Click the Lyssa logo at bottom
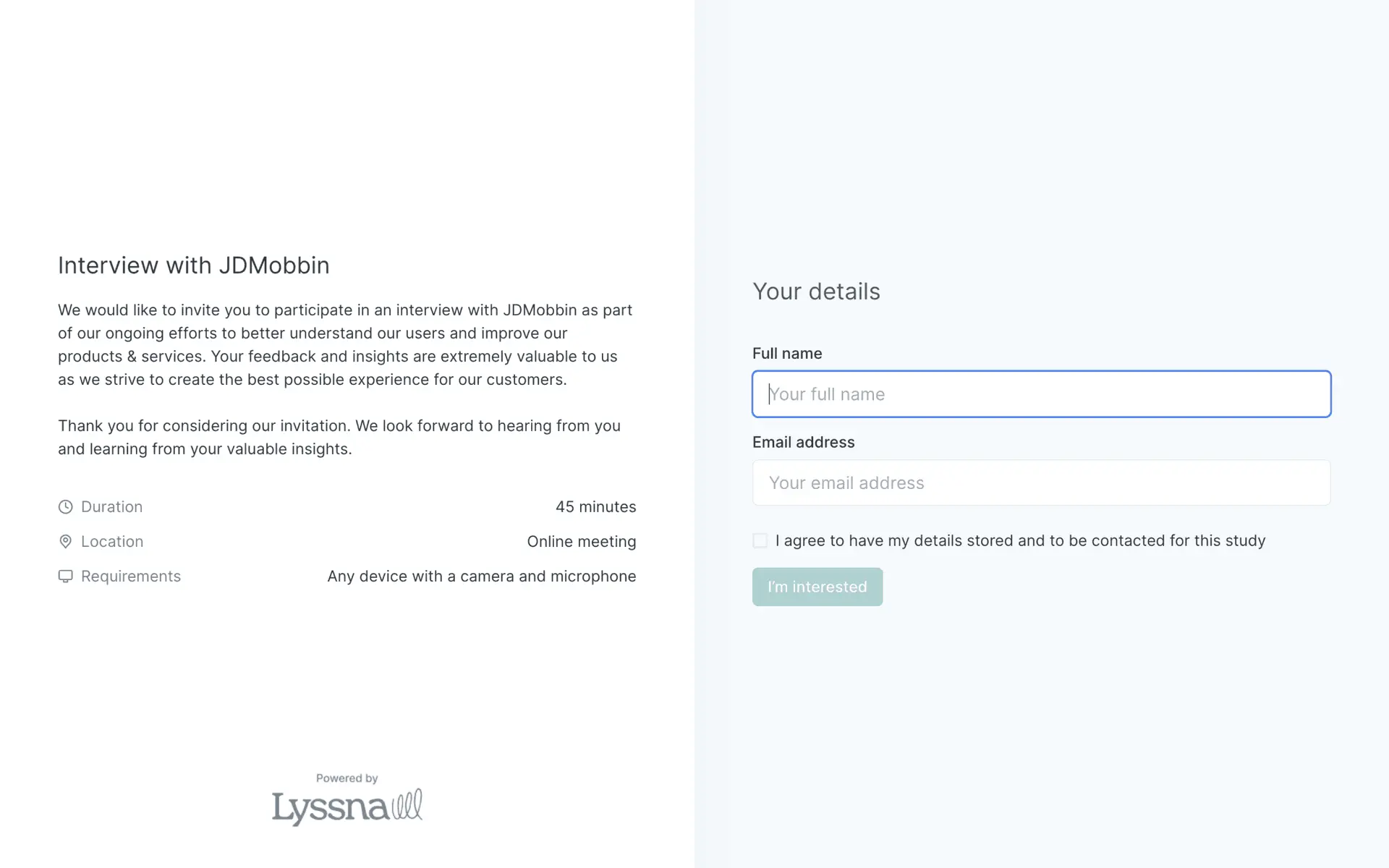Screen dimensions: 1389x868 pyautogui.click(x=347, y=807)
